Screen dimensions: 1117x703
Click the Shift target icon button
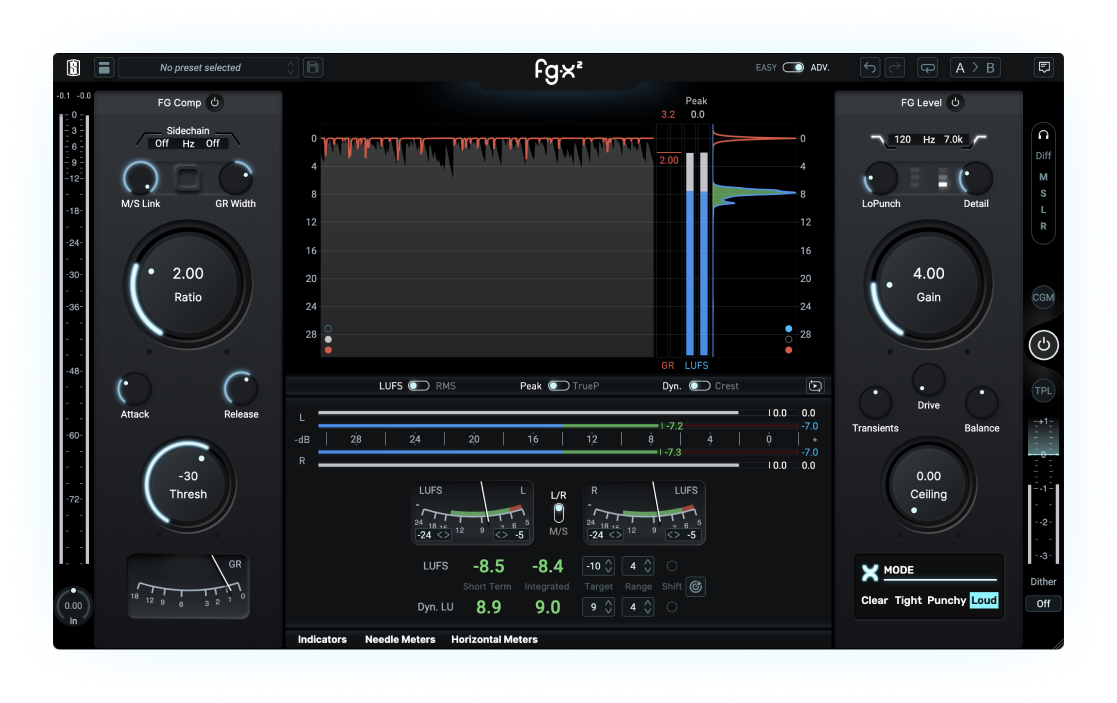[x=695, y=587]
